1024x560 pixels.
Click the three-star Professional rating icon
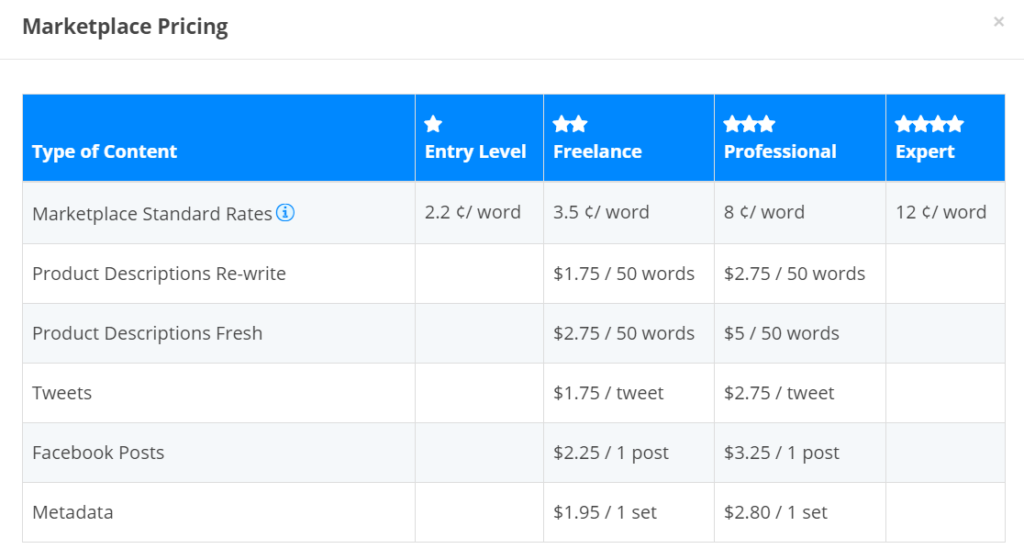point(749,123)
